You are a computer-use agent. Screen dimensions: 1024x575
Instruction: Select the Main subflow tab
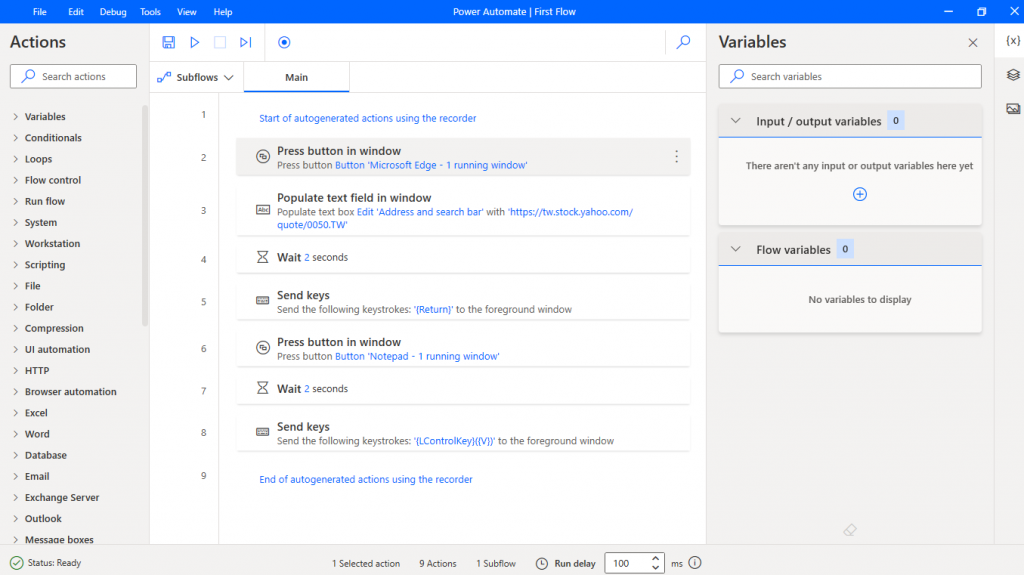[296, 77]
